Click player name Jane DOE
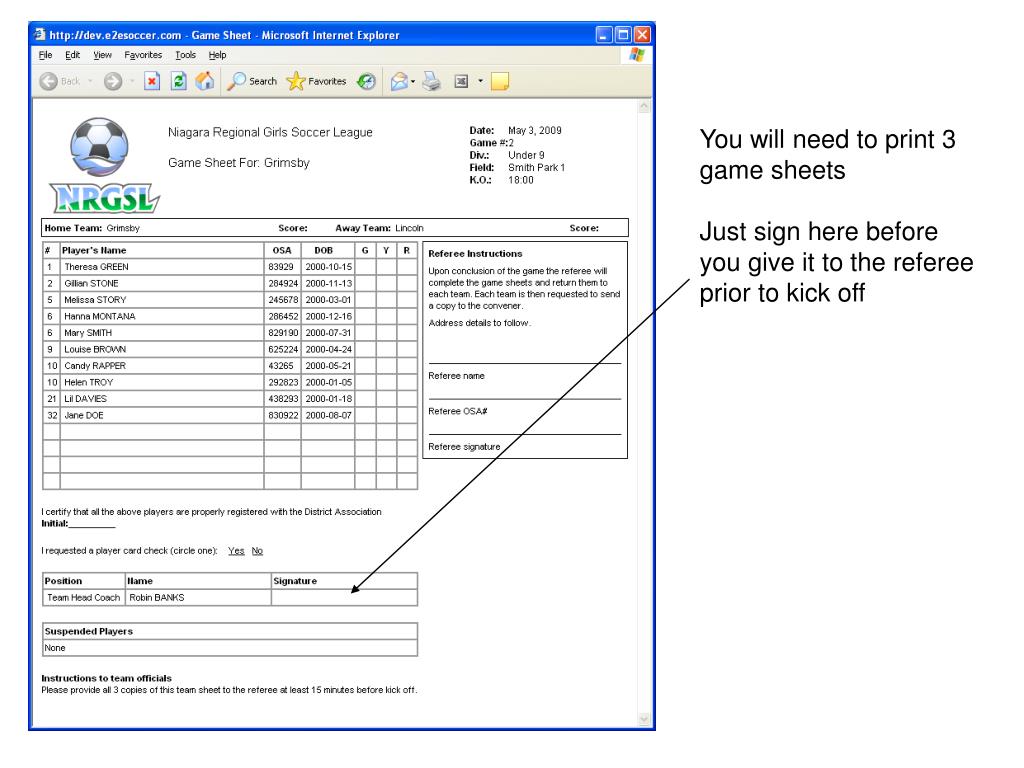The image size is (1024, 768). (x=84, y=415)
